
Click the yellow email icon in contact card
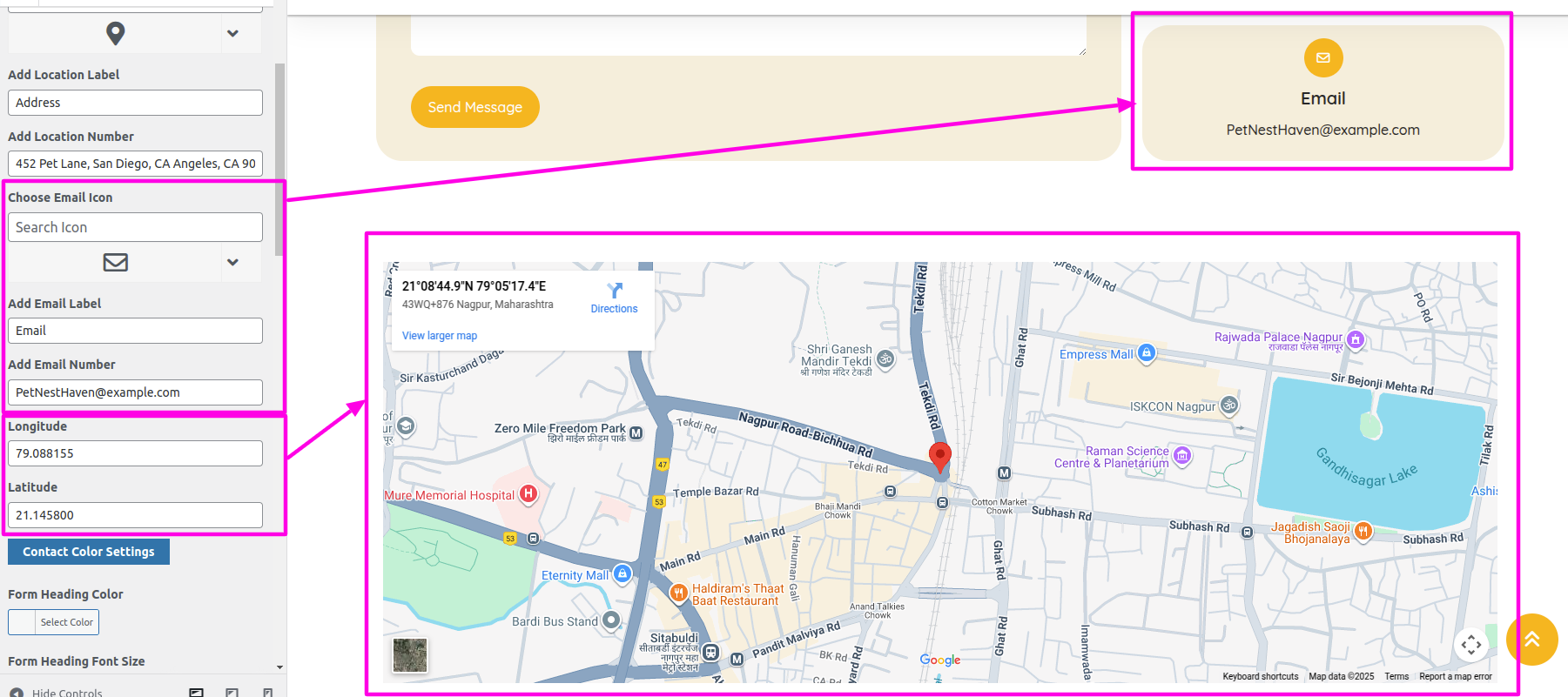1322,58
